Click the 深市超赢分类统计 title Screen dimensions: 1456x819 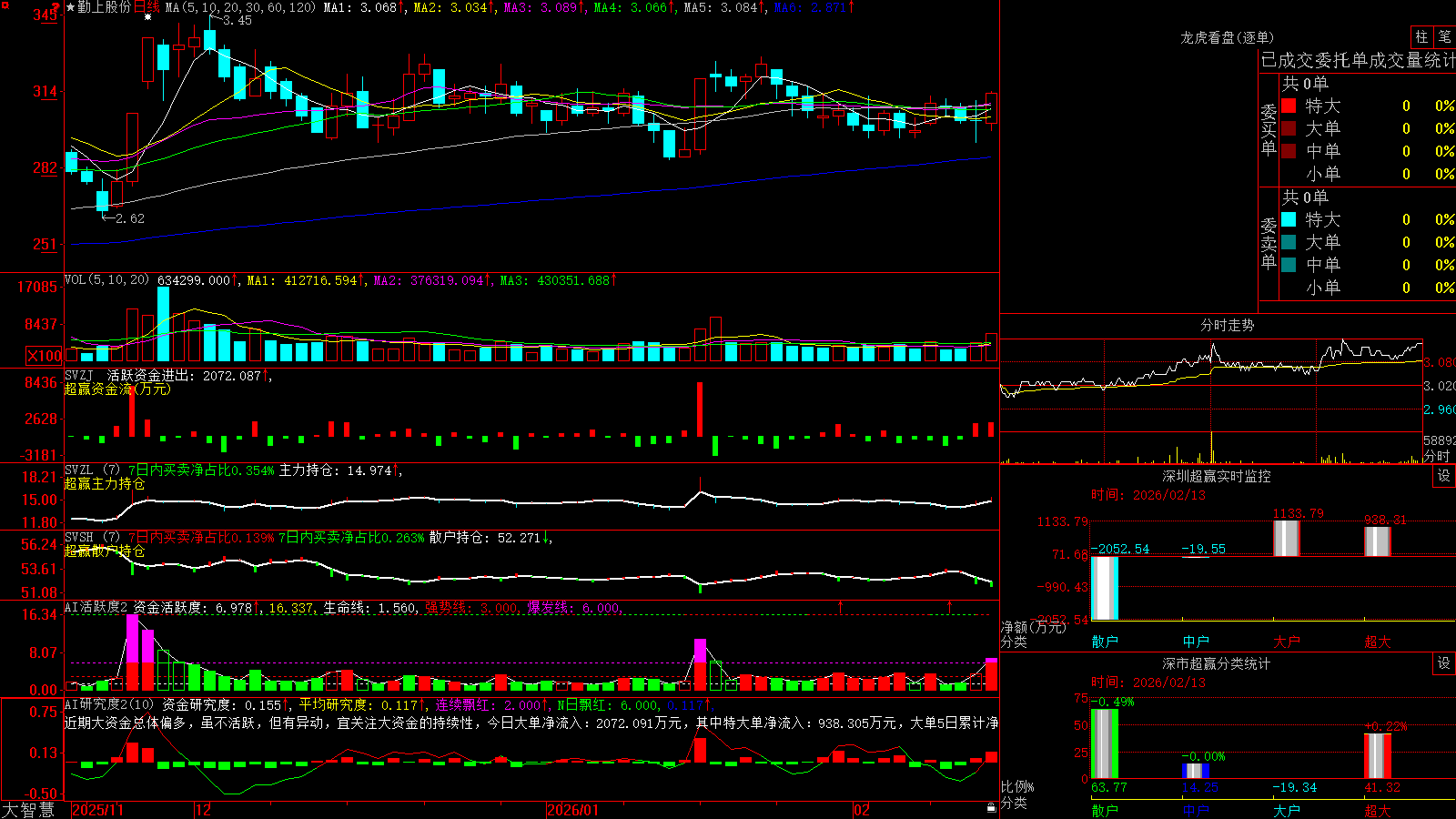pyautogui.click(x=1217, y=663)
